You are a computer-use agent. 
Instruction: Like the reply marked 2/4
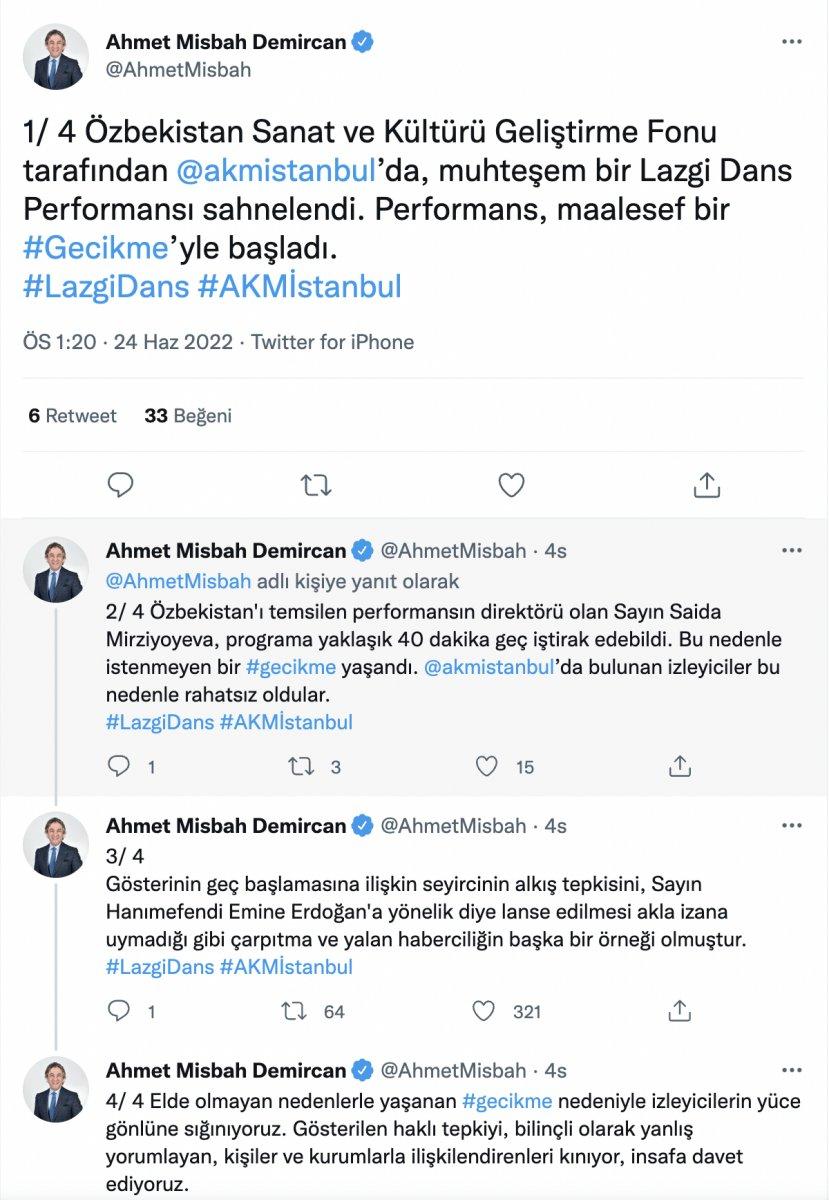(x=485, y=766)
